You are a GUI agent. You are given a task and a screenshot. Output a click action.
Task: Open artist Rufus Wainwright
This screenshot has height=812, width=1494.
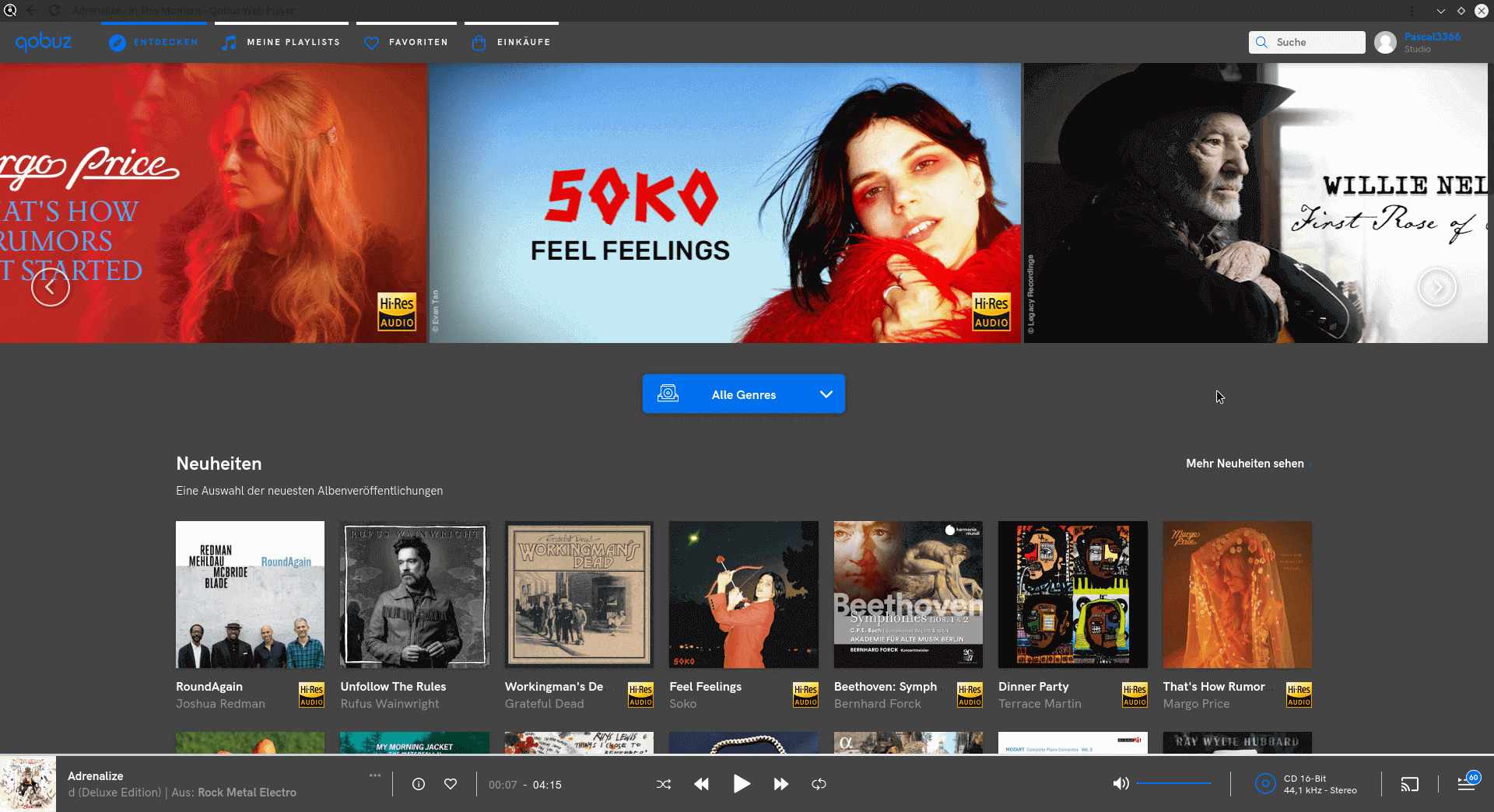click(390, 704)
